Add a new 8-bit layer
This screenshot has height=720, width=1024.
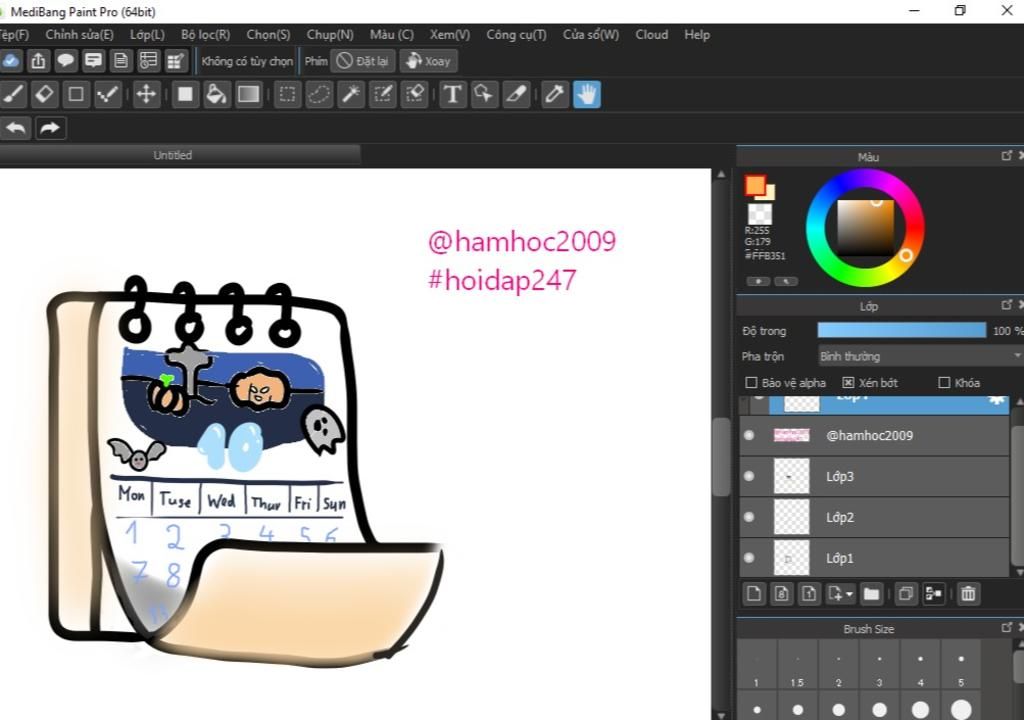pyautogui.click(x=781, y=594)
